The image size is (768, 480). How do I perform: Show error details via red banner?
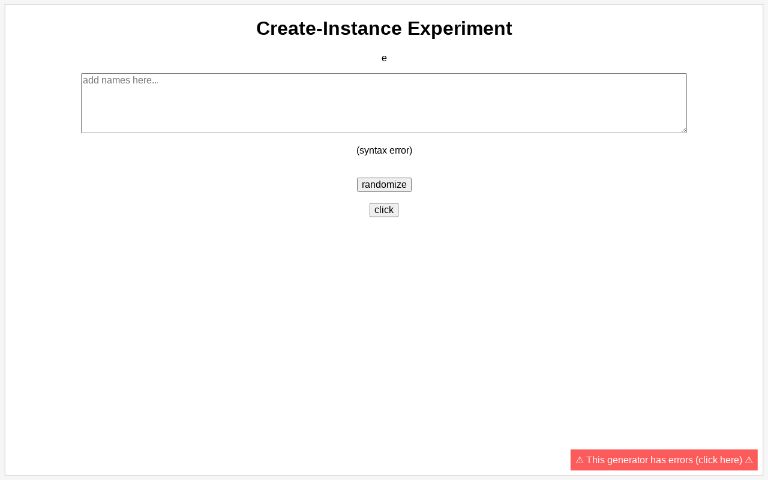664,460
